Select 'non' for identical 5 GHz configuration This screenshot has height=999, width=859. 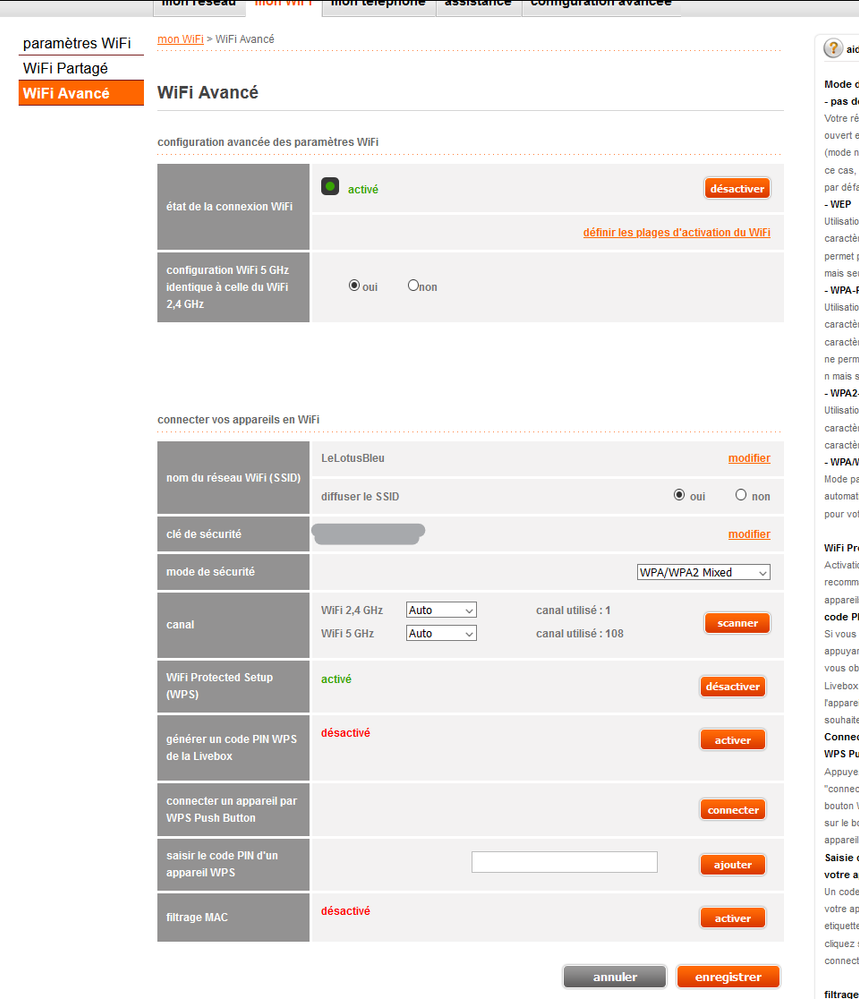pos(414,285)
